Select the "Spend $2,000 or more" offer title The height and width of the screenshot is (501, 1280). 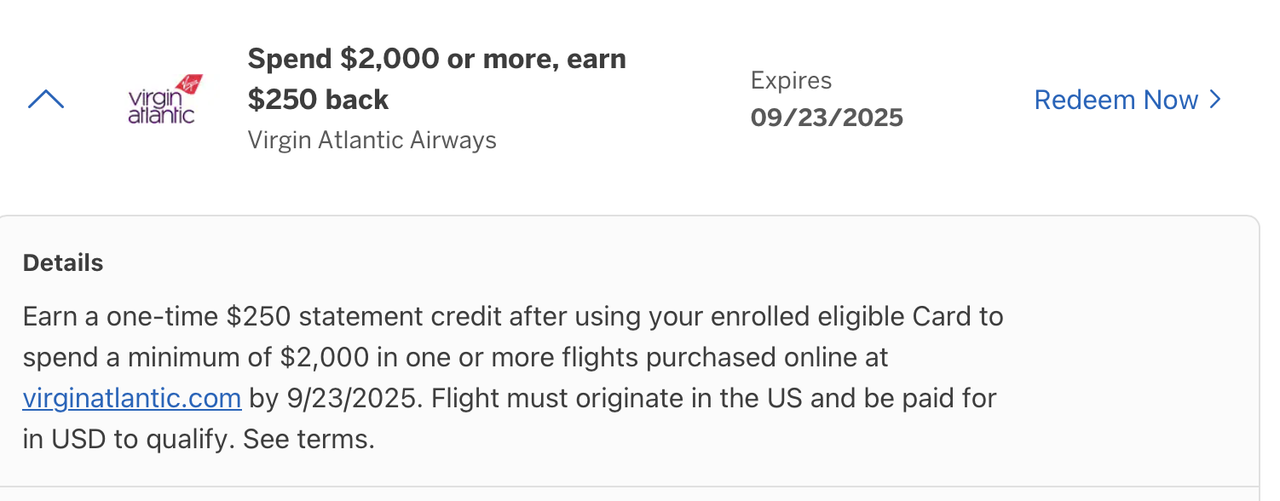[x=436, y=59]
